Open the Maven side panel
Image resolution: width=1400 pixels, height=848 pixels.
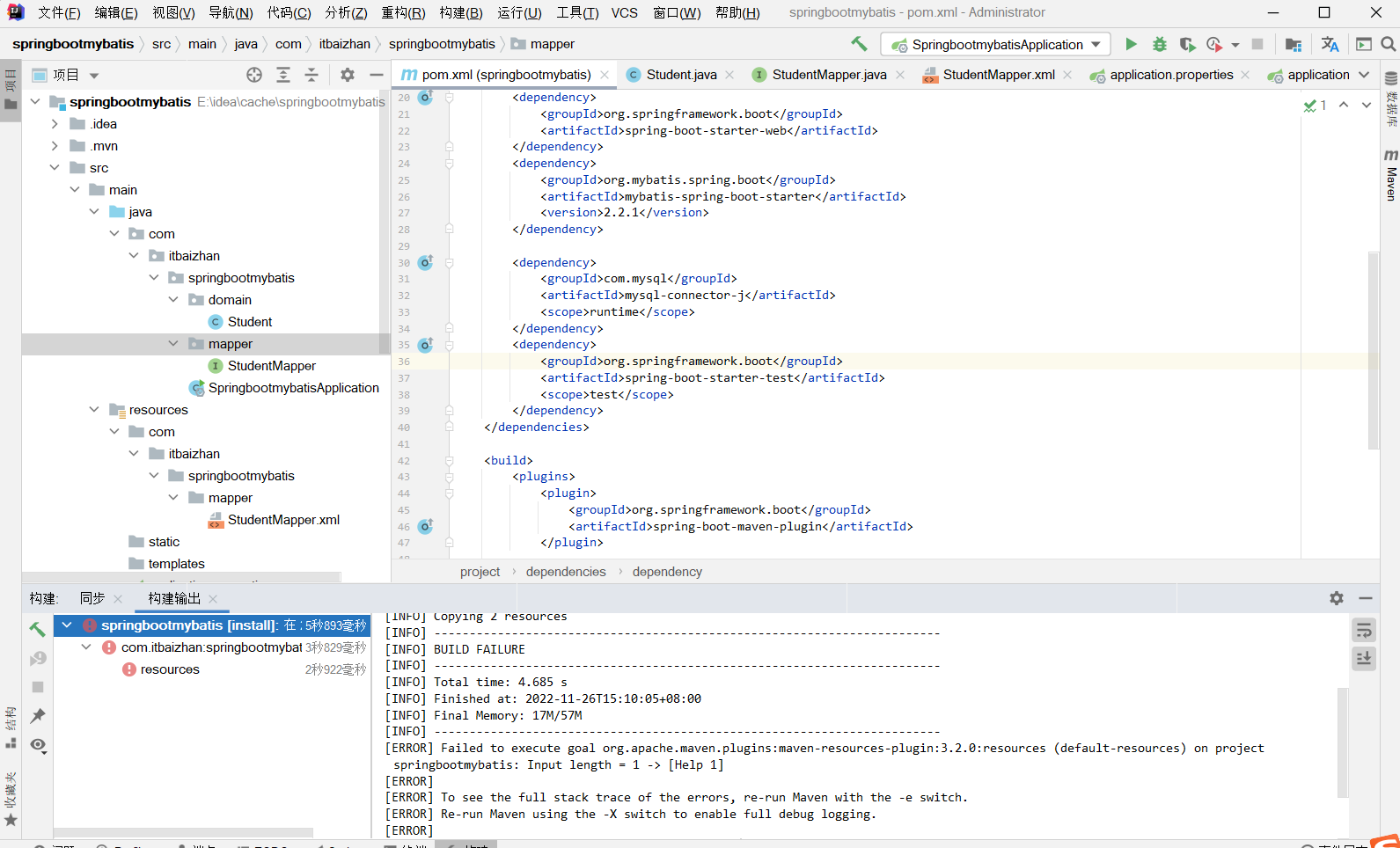click(1391, 174)
